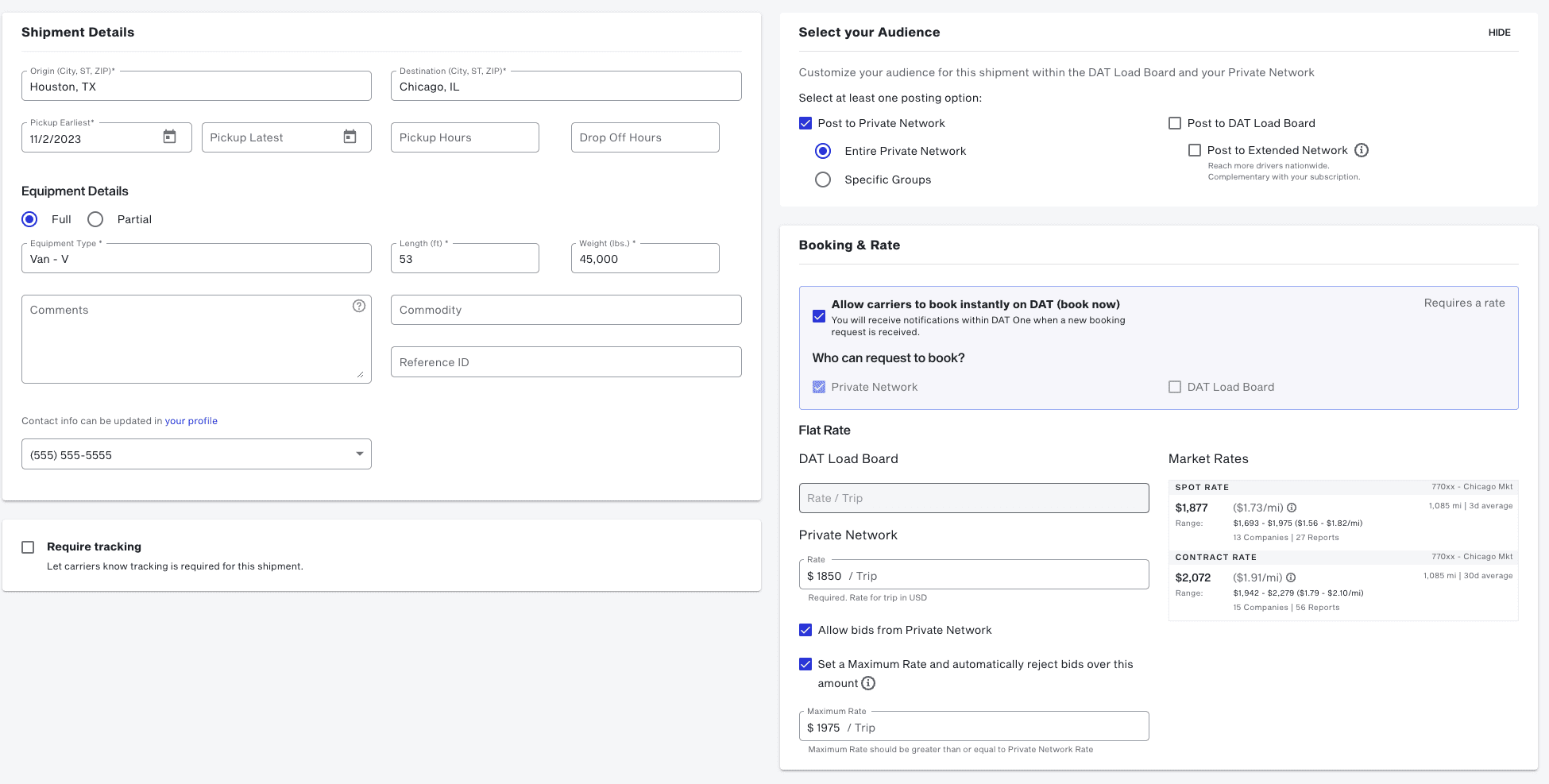
Task: Hide the Select your Audience section
Action: point(1499,33)
